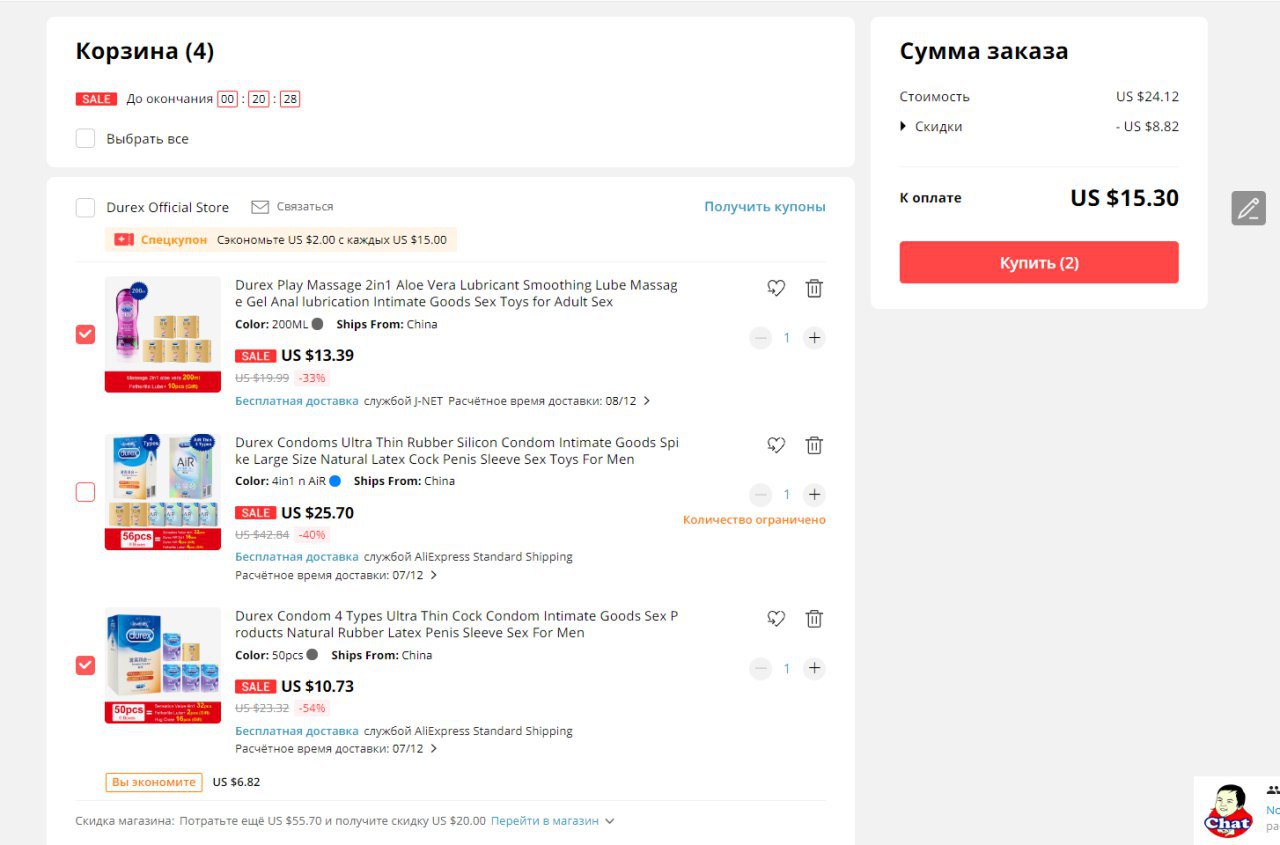Click the 200ML color swatch dot
The width and height of the screenshot is (1280, 845).
(317, 324)
